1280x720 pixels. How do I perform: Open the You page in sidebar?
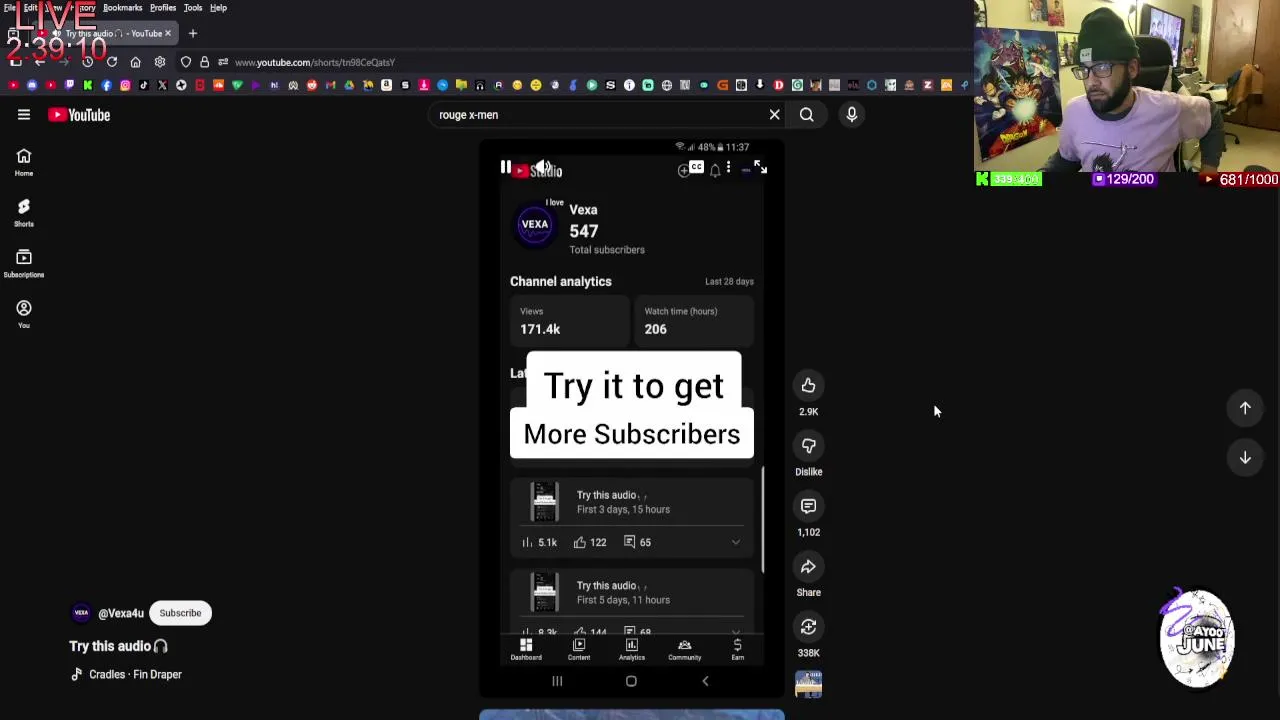[24, 314]
